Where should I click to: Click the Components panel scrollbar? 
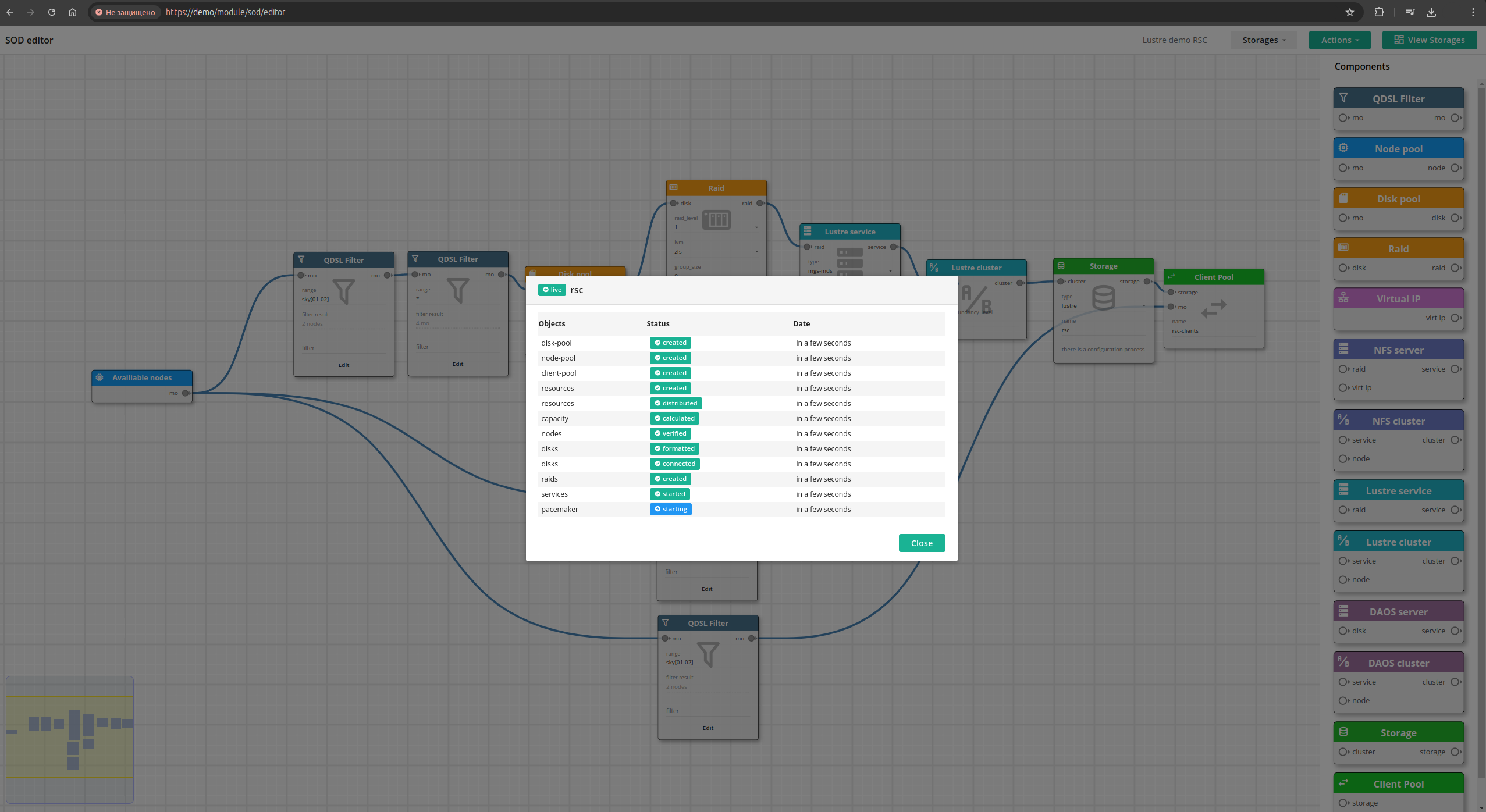(x=1481, y=433)
